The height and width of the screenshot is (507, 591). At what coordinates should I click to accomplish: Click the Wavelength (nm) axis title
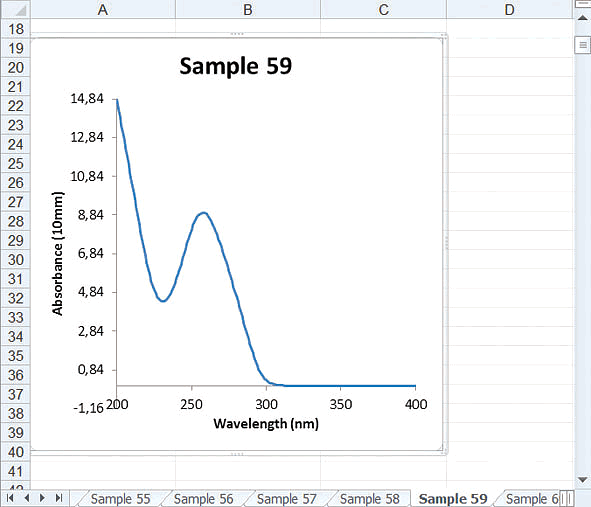pos(266,423)
